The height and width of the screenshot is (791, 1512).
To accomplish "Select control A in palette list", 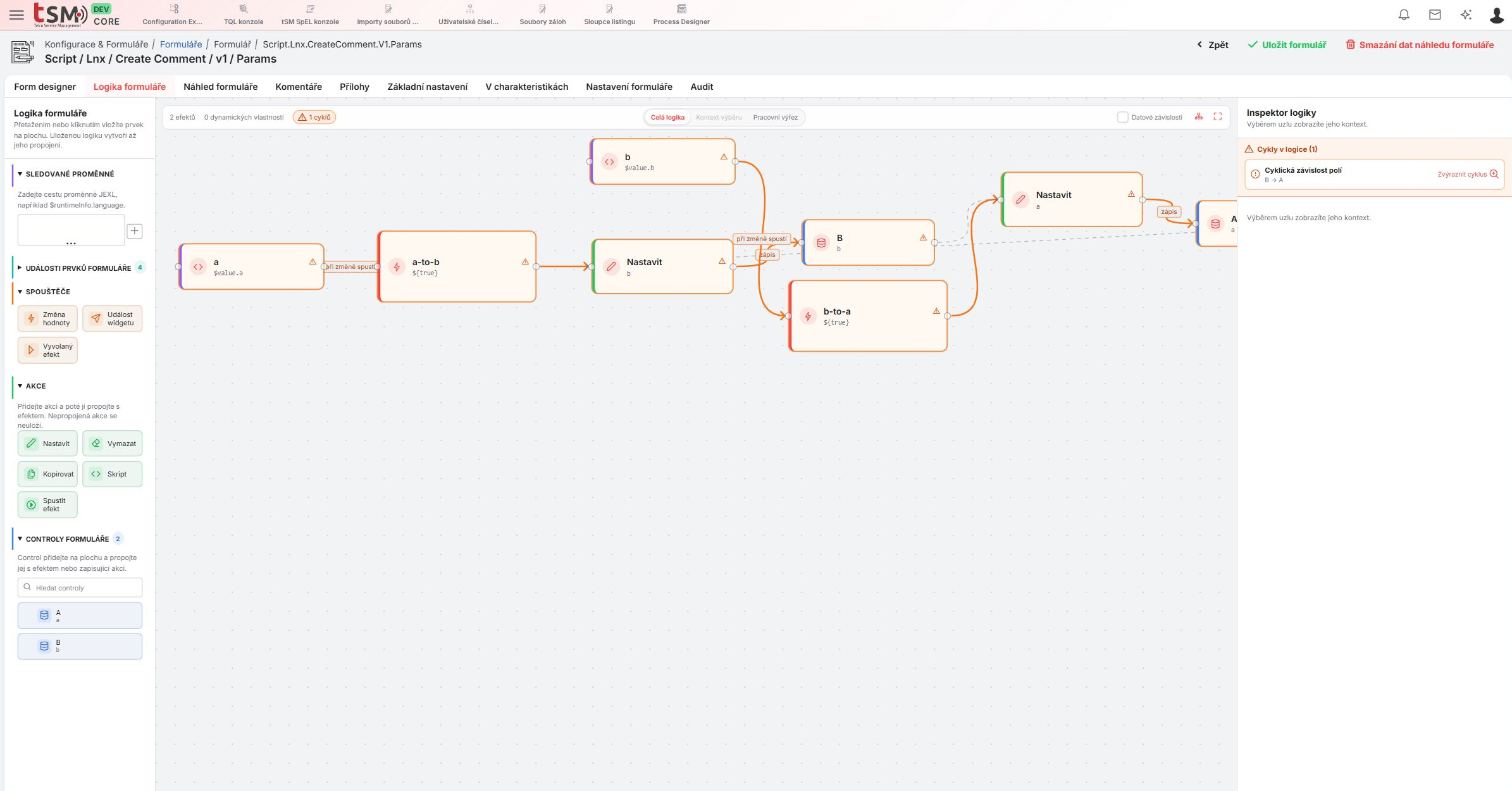I will click(80, 615).
